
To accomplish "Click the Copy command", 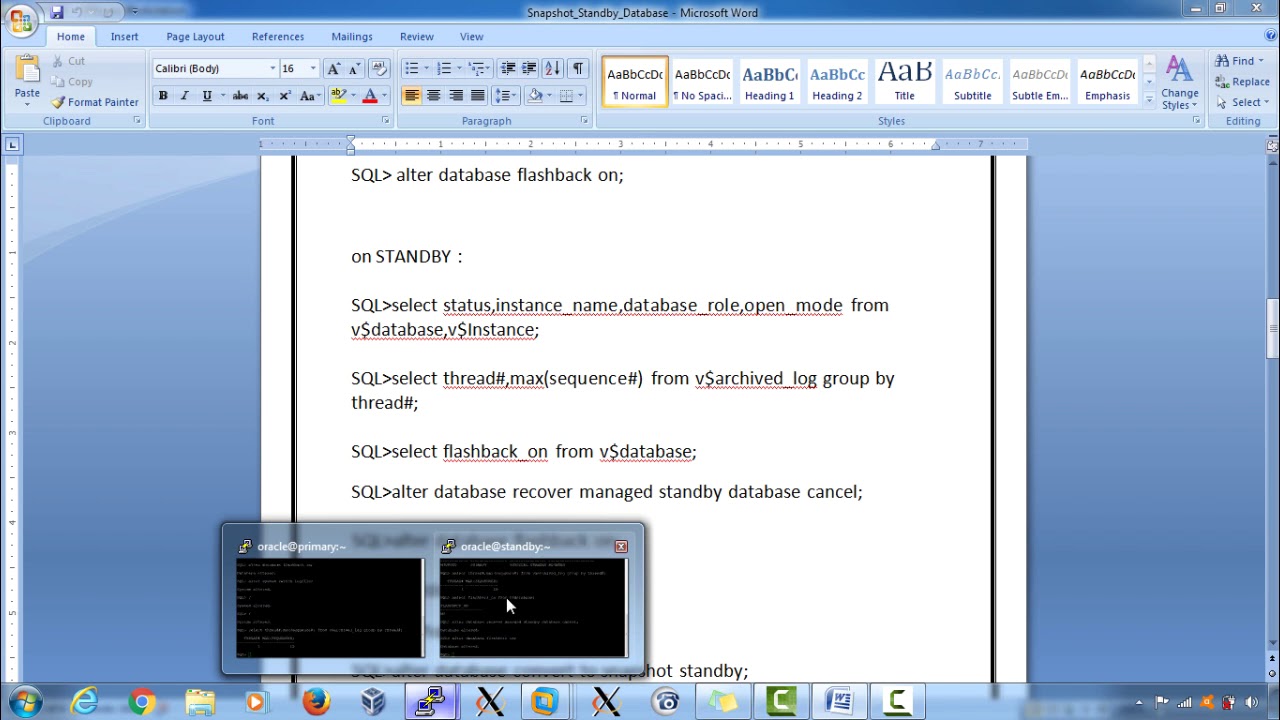I will [x=71, y=82].
